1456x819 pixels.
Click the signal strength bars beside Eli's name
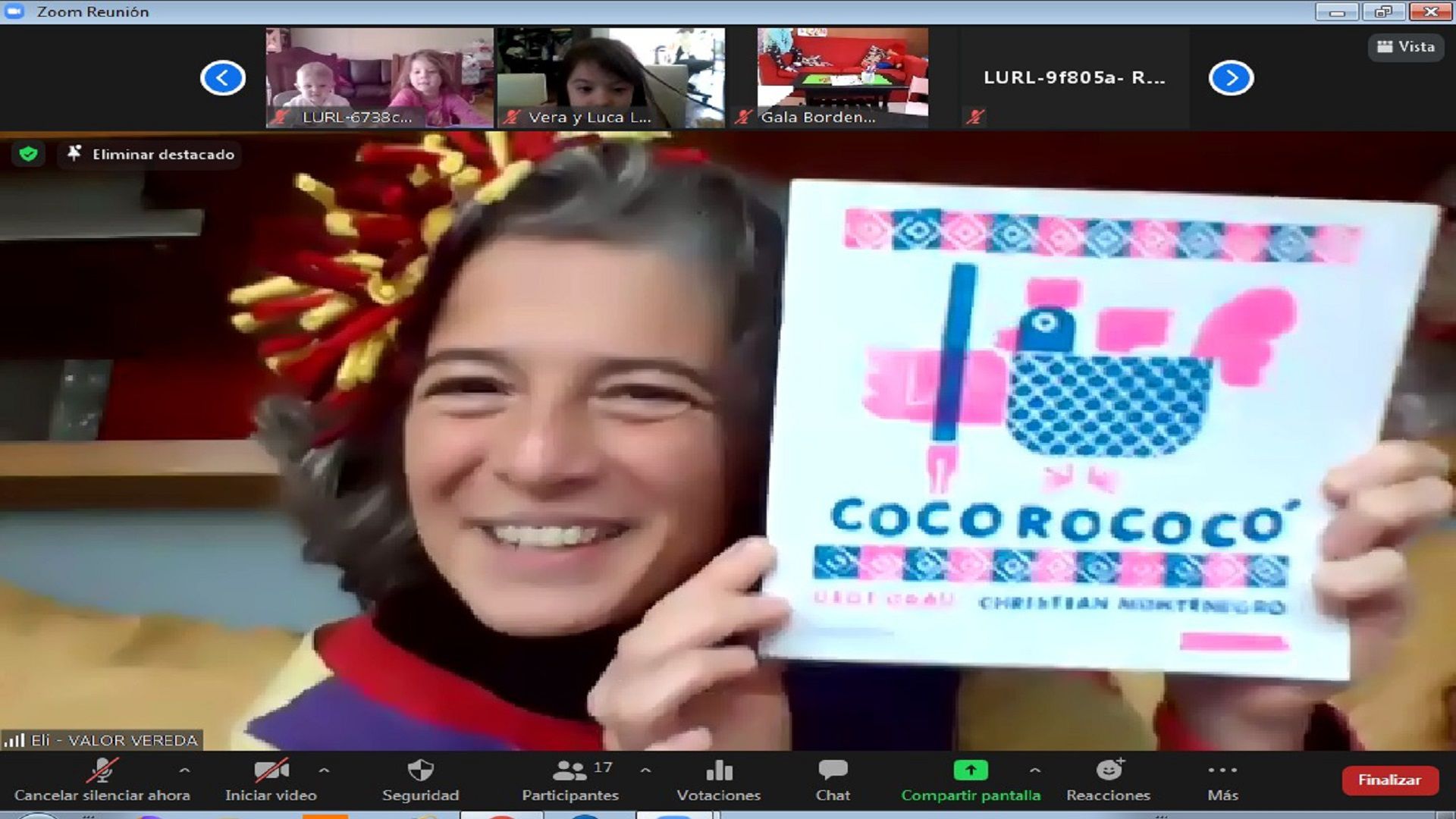tap(14, 740)
